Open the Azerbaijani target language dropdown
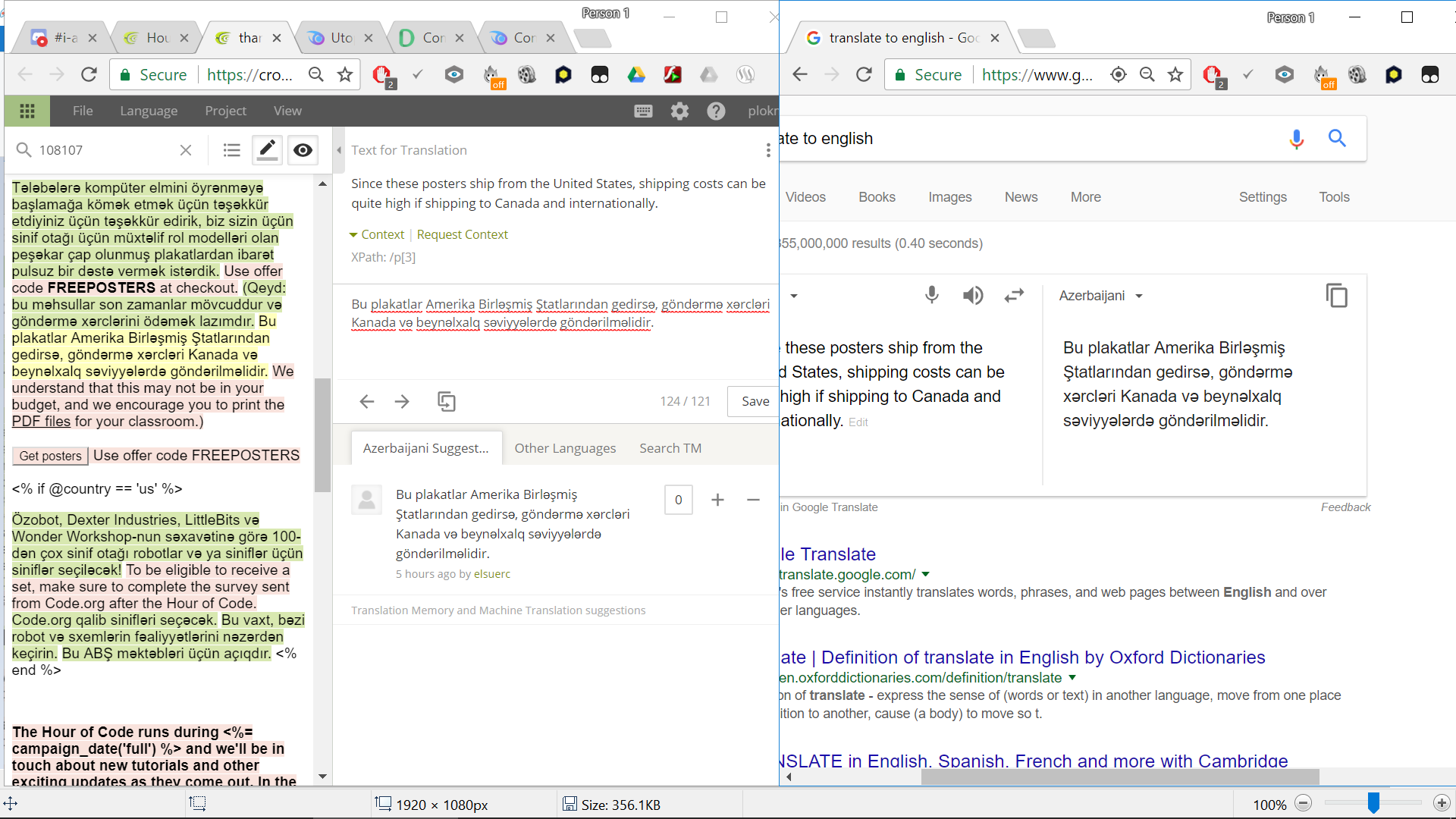1456x819 pixels. pos(1100,296)
